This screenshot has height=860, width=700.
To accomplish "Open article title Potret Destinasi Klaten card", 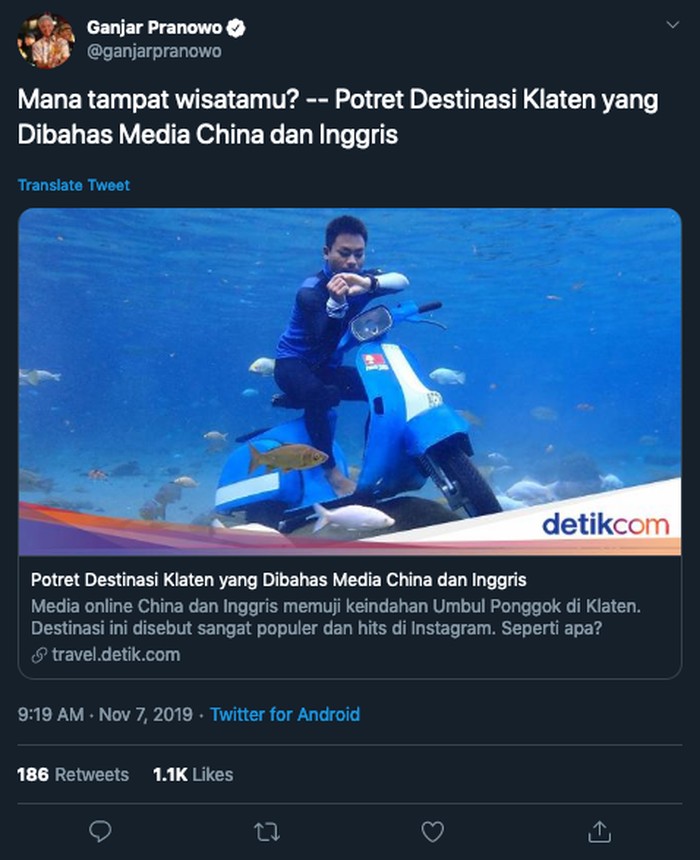I will click(x=279, y=580).
